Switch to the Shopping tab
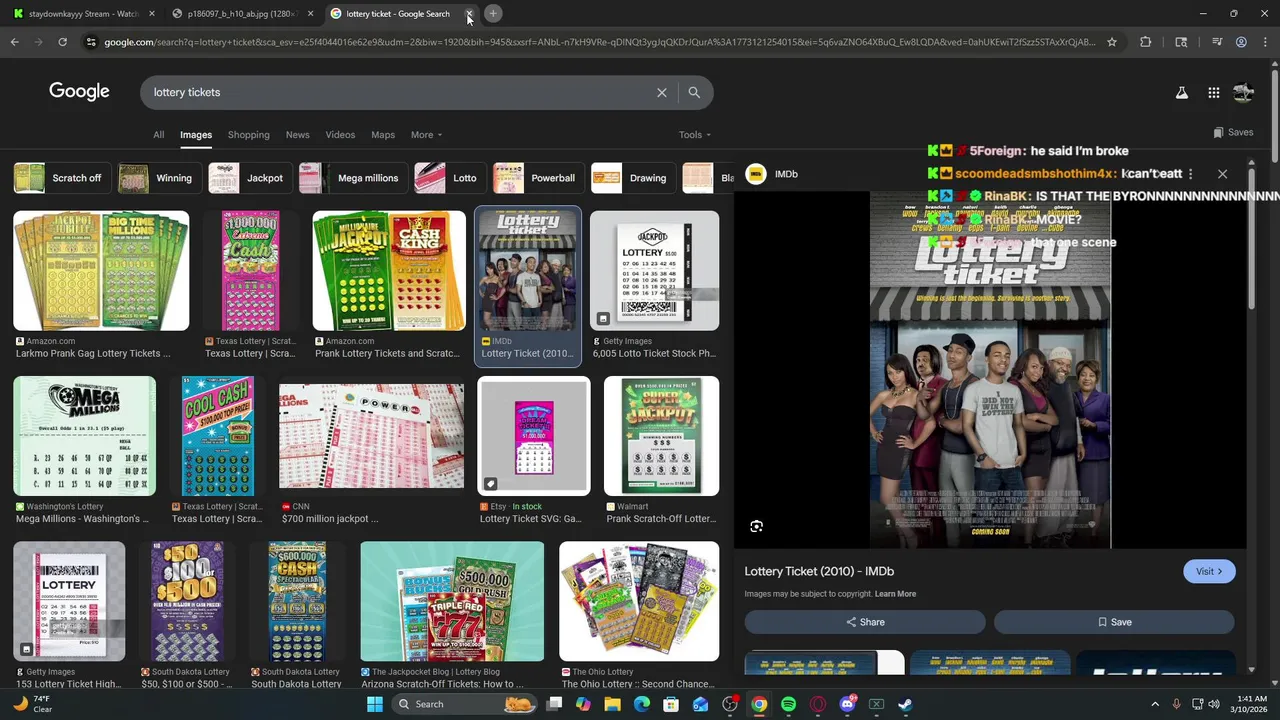Screen dimensions: 1280x720 click(x=248, y=135)
